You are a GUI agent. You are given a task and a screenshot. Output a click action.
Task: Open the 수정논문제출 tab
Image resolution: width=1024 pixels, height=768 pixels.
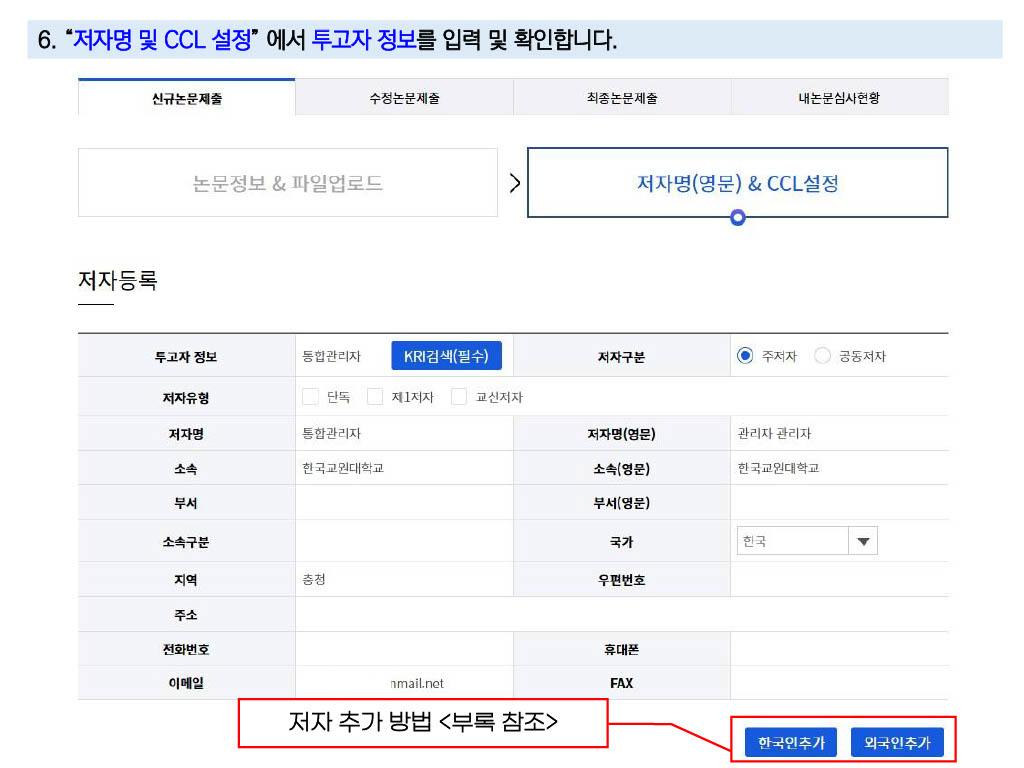click(x=404, y=98)
